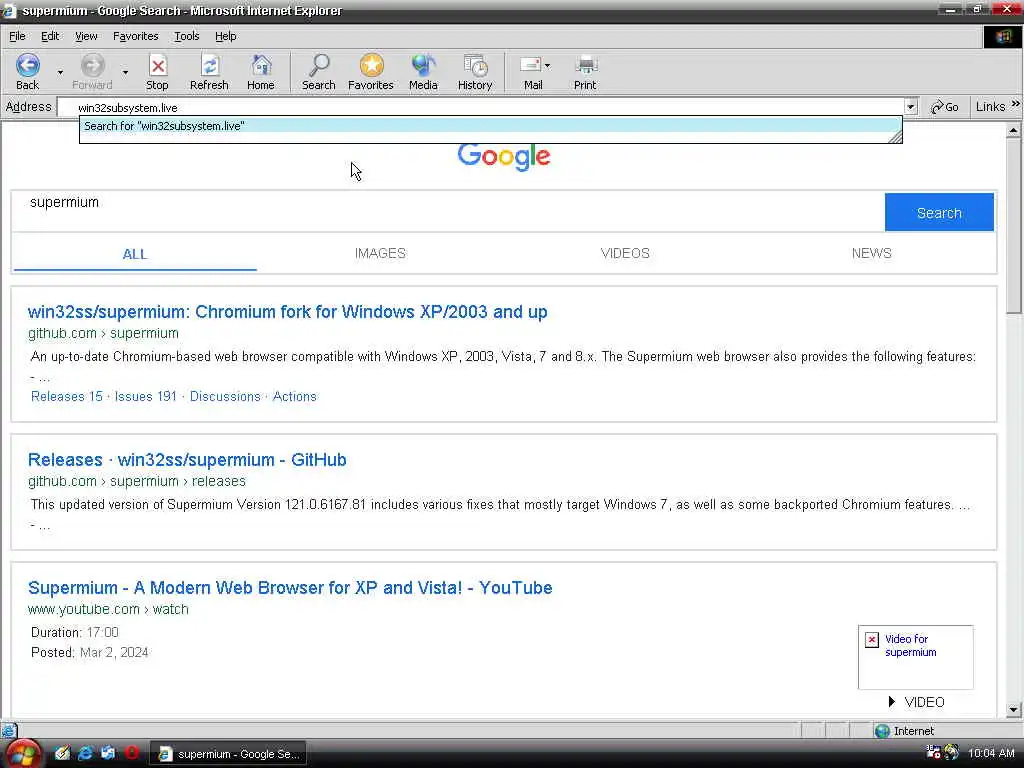Image resolution: width=1024 pixels, height=768 pixels.
Task: Click the IE icon in title bar
Action: click(8, 10)
